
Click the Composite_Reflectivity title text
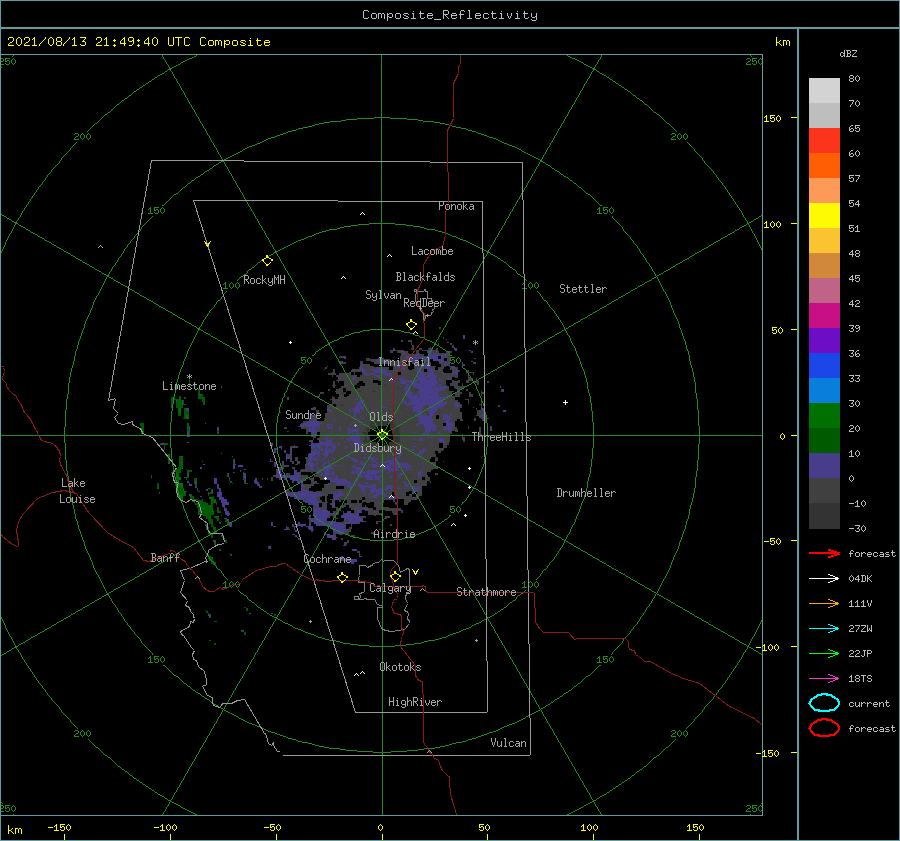tap(450, 15)
